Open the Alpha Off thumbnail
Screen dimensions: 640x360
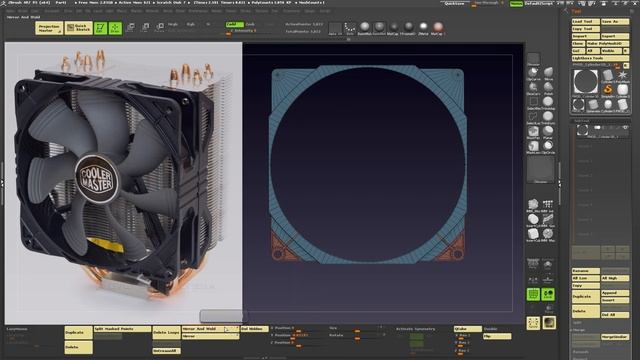point(335,28)
